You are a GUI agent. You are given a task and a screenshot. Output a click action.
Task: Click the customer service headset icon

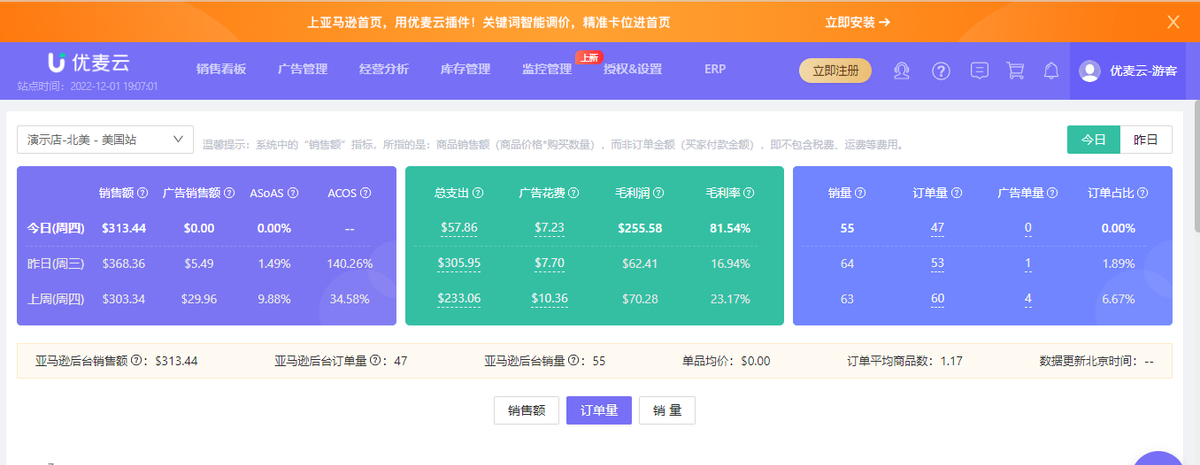pyautogui.click(x=902, y=70)
